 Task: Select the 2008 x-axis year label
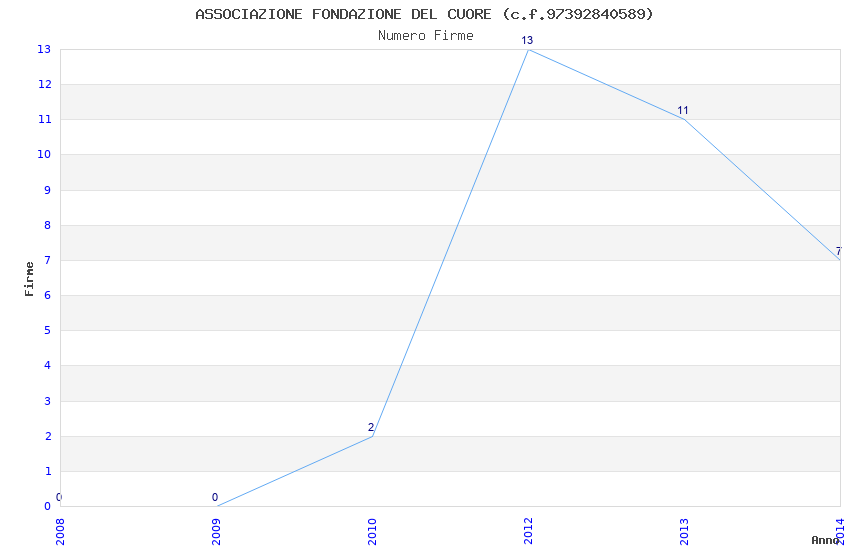[60, 531]
